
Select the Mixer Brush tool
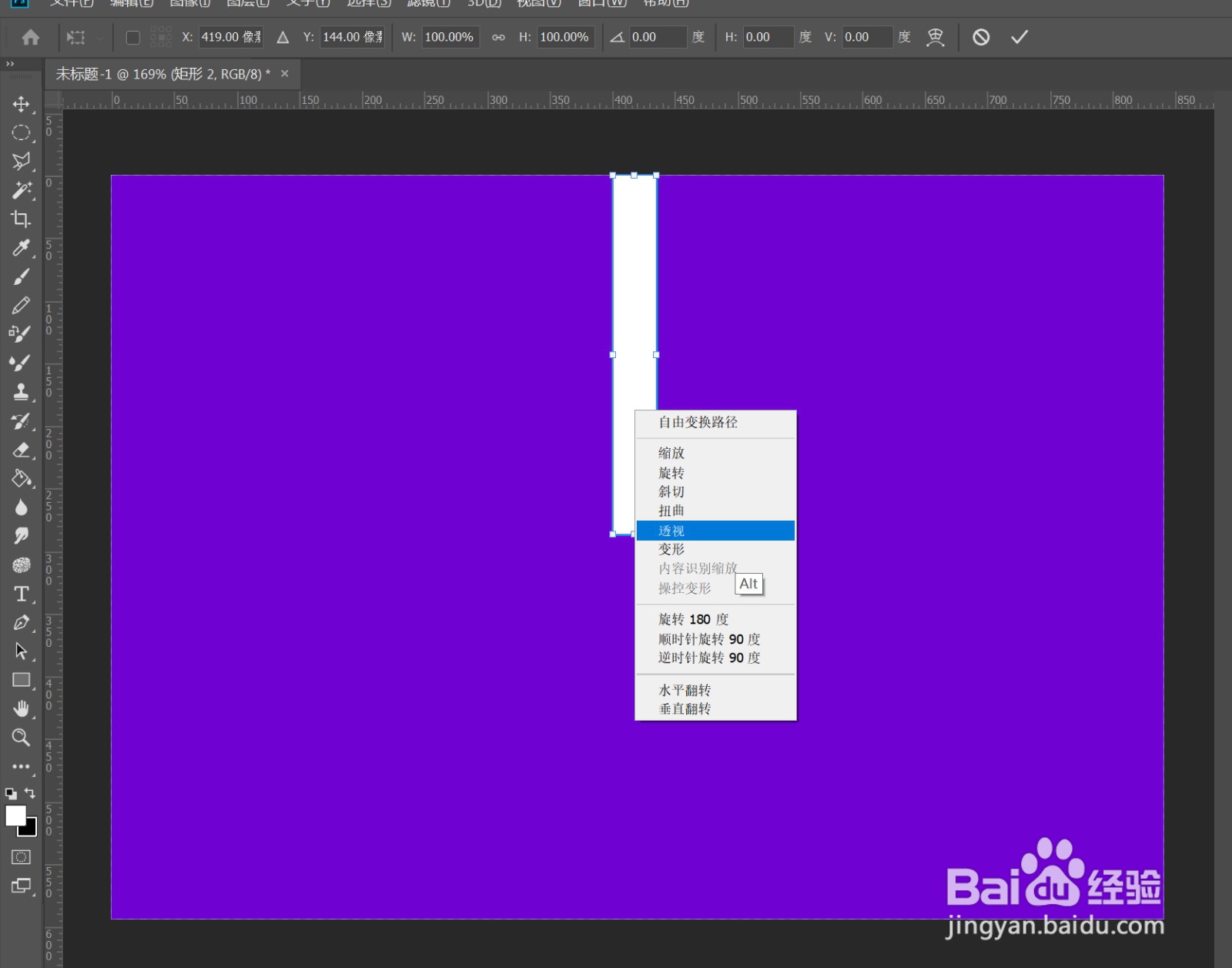point(21,363)
